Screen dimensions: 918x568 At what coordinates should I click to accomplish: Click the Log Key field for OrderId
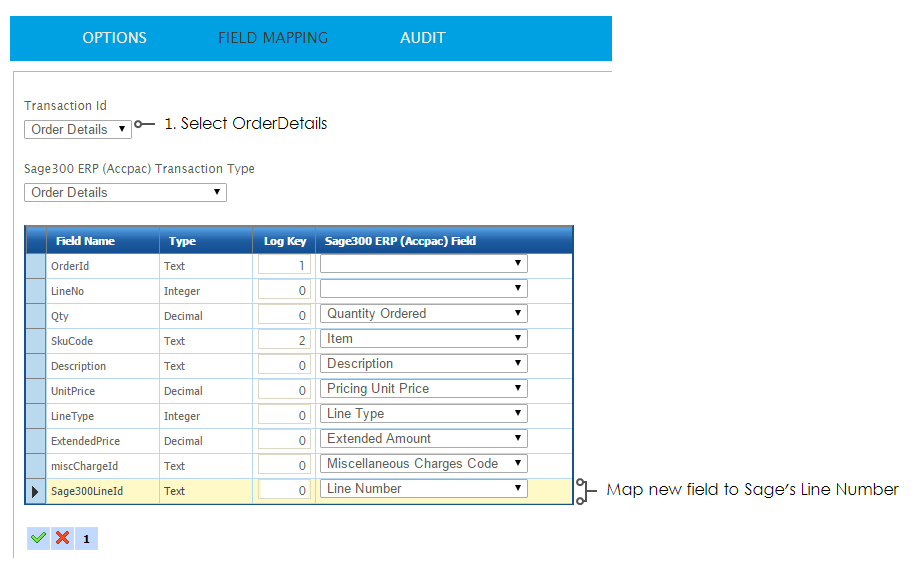point(284,266)
